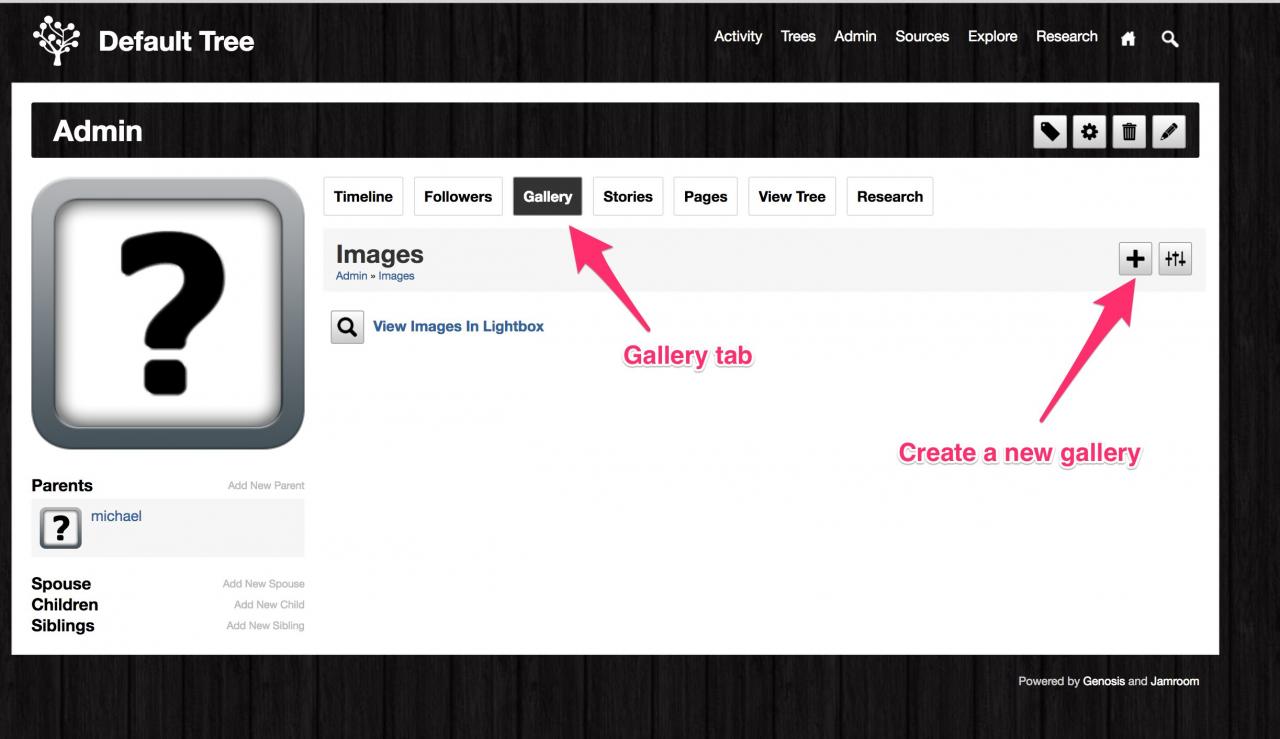The height and width of the screenshot is (739, 1280).
Task: Click the magnifier lightbox icon
Action: point(347,327)
